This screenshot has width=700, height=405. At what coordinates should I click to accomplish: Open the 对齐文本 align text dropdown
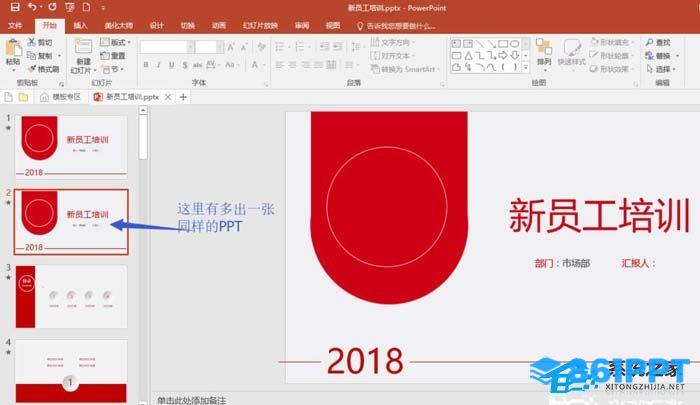[x=393, y=56]
